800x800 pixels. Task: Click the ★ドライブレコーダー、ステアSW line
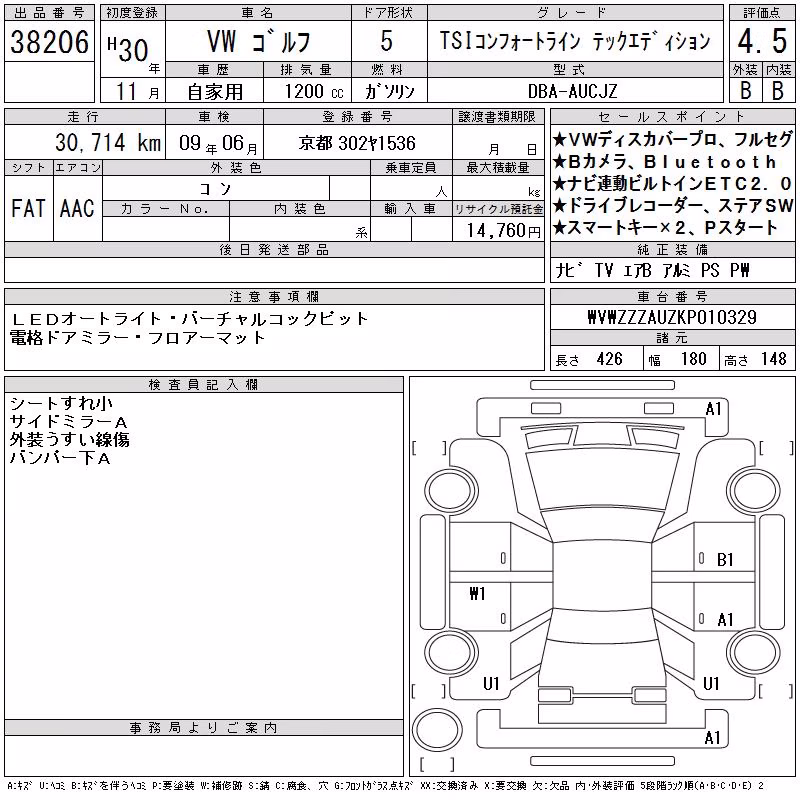(x=672, y=206)
